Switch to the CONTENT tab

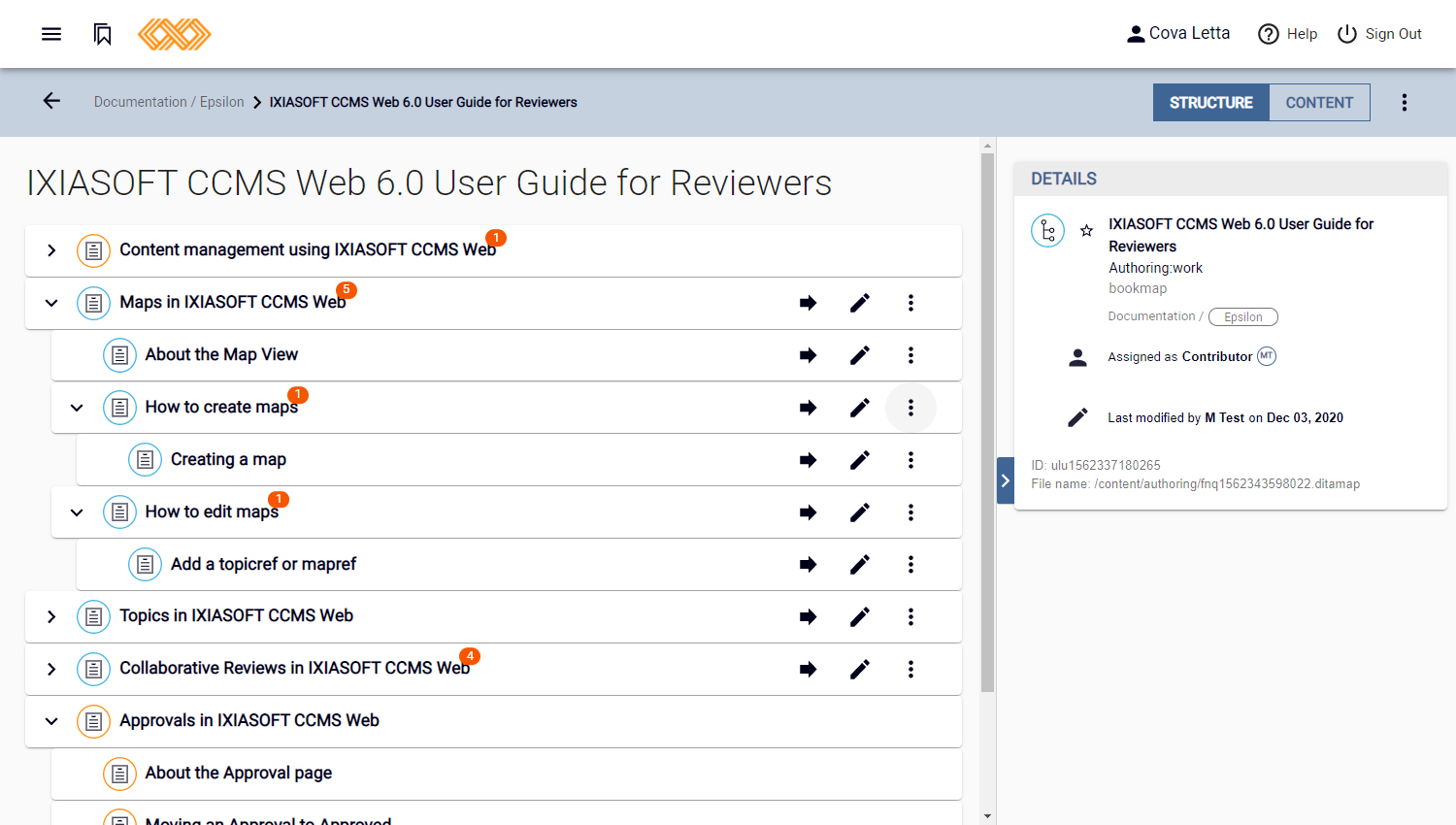click(x=1319, y=102)
